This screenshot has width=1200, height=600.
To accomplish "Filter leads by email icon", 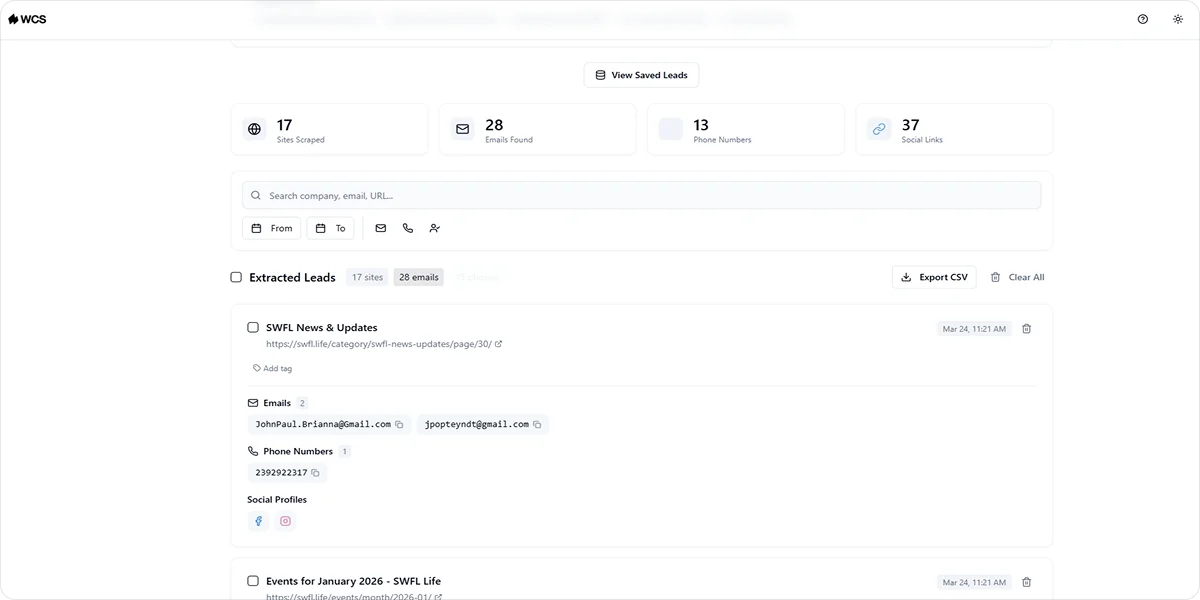I will (x=381, y=228).
